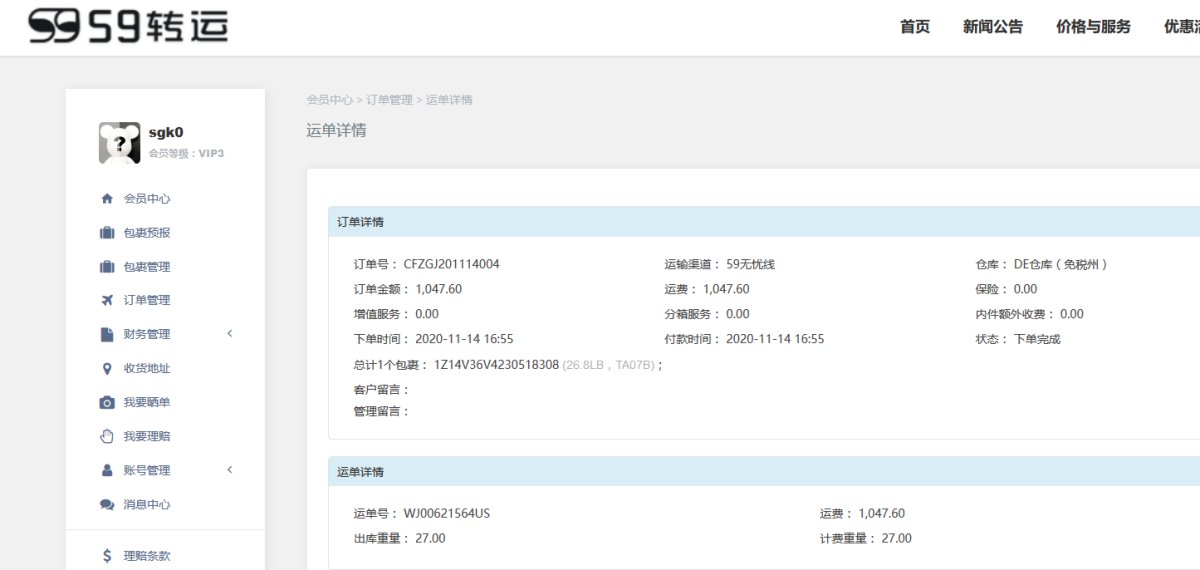1200x570 pixels.
Task: Open 消息中心 in the sidebar
Action: click(147, 504)
